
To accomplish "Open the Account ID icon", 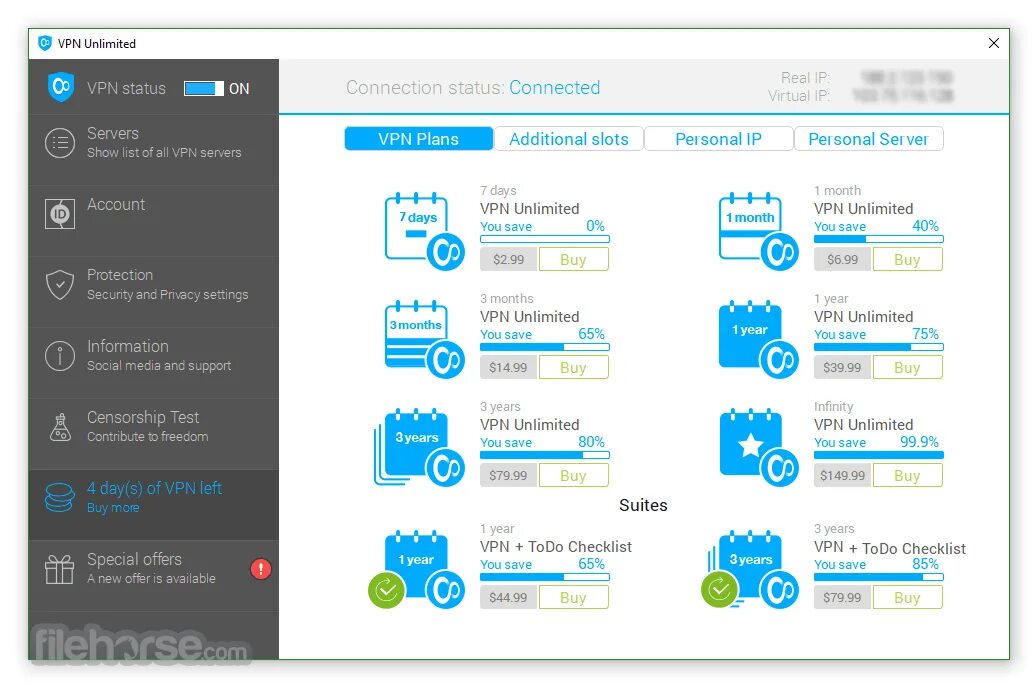I will [x=59, y=214].
